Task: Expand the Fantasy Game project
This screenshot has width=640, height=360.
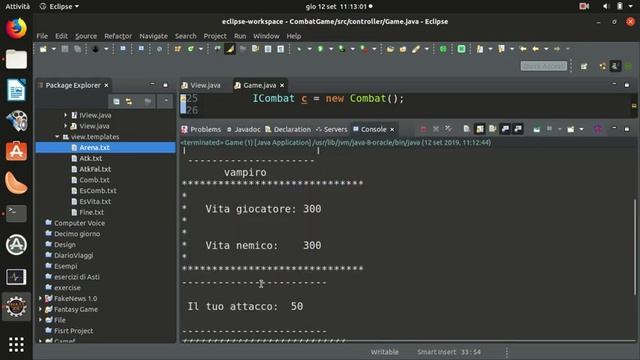Action: [40, 309]
